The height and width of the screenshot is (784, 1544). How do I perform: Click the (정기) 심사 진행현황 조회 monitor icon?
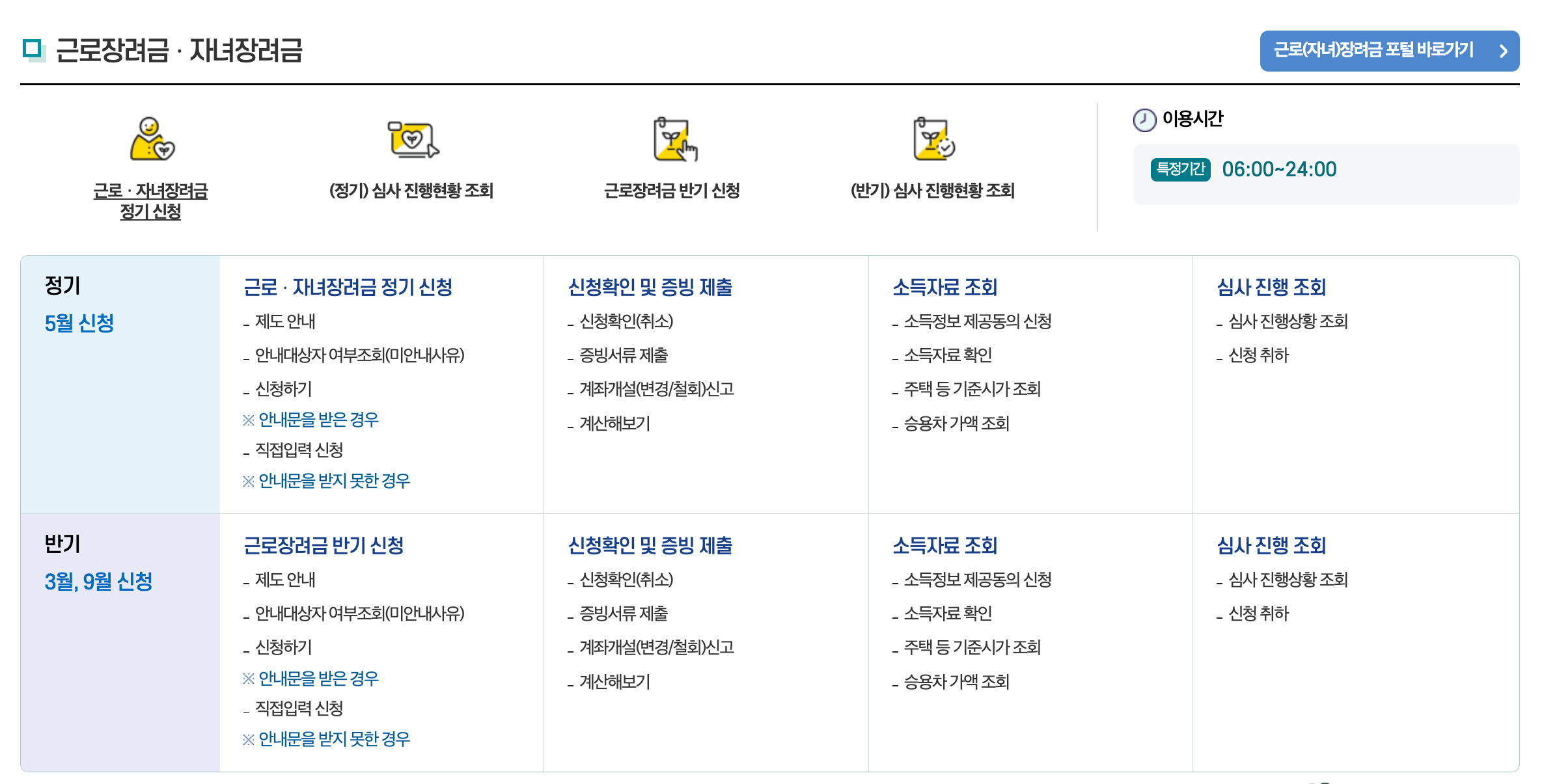(412, 139)
